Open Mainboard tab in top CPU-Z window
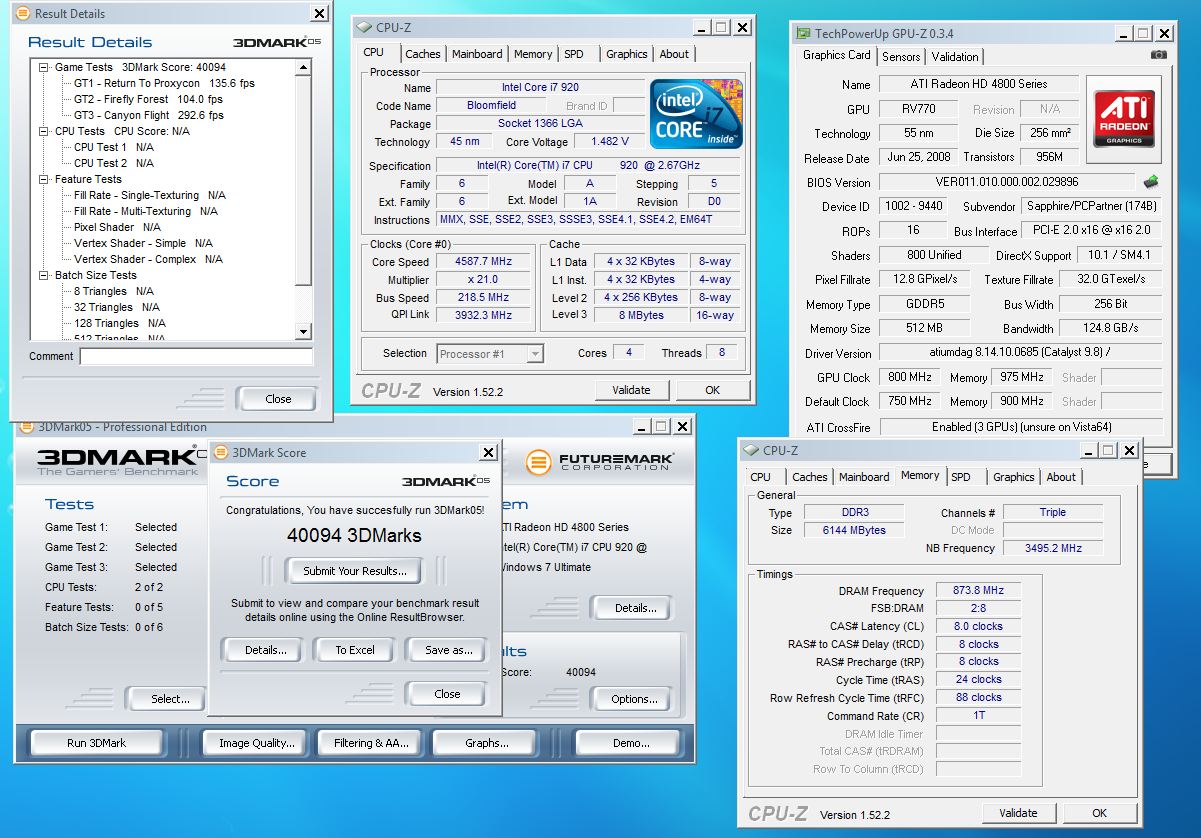 476,54
